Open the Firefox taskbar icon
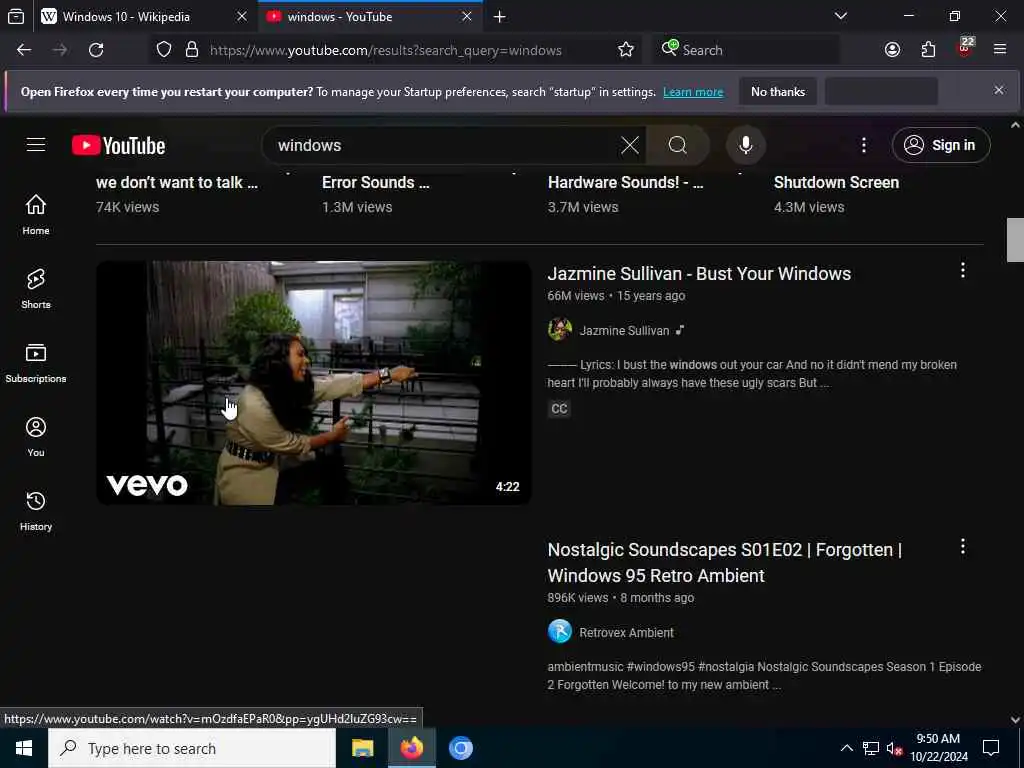This screenshot has height=768, width=1024. point(411,748)
